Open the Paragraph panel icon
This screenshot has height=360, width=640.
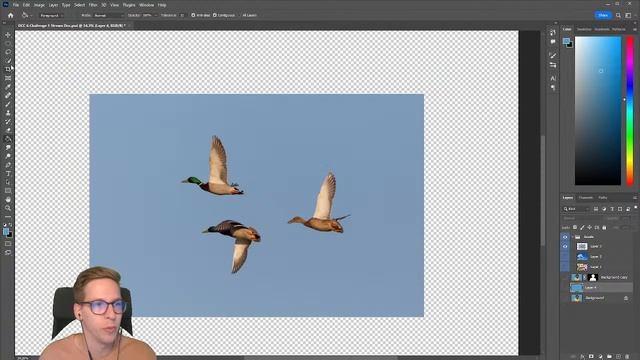click(553, 87)
